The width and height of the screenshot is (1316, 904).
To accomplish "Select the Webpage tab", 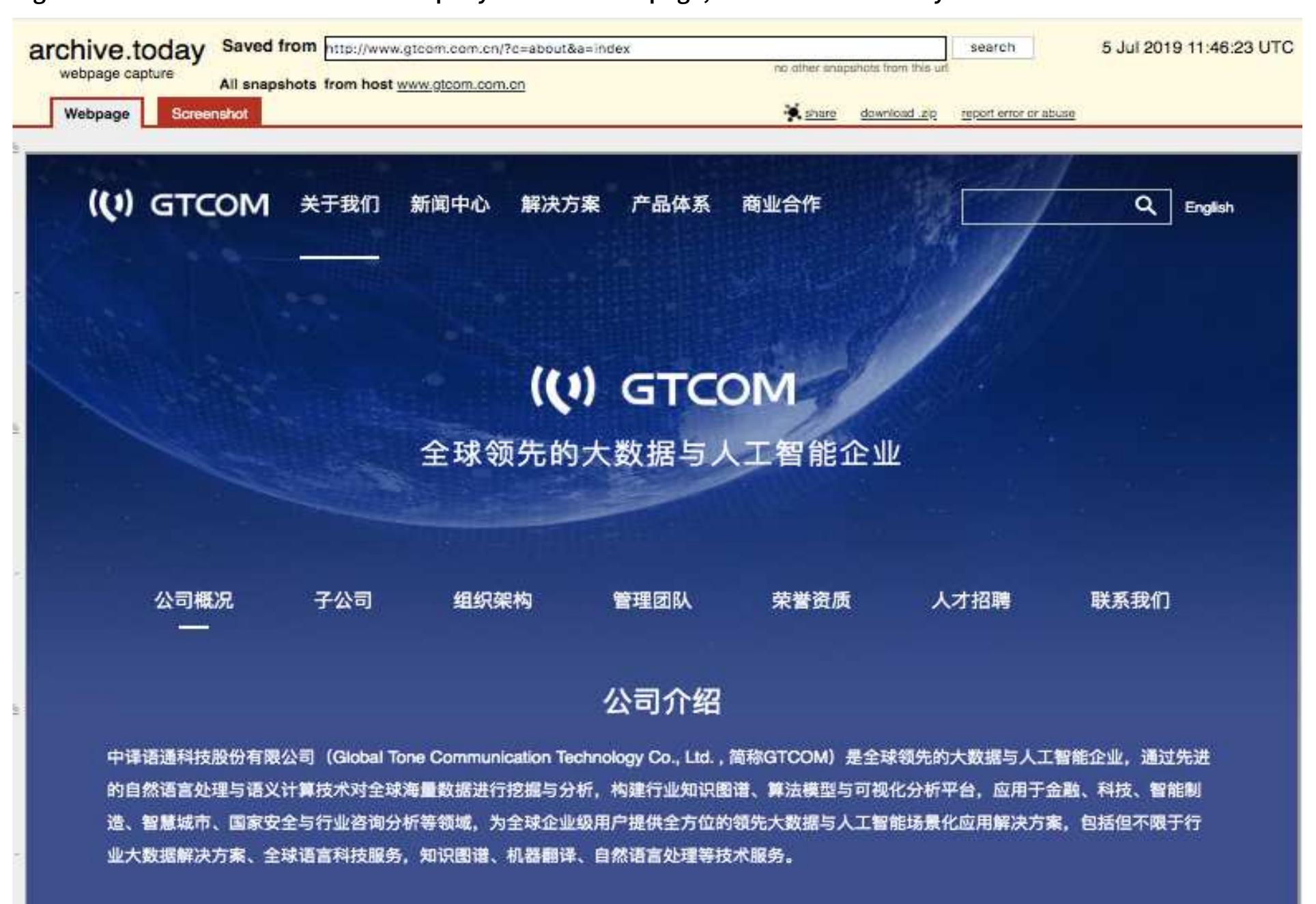I will pyautogui.click(x=96, y=113).
